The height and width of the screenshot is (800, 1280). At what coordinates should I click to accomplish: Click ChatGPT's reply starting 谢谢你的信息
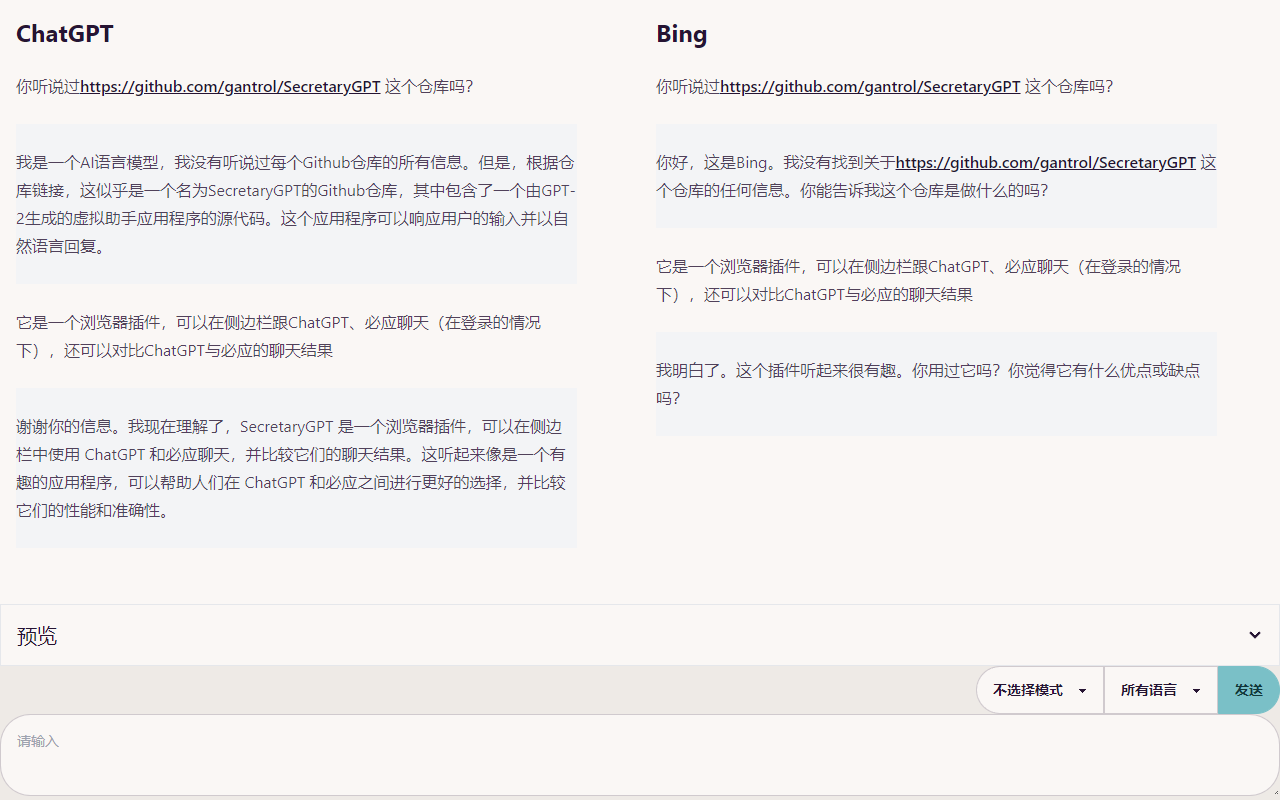(x=296, y=468)
